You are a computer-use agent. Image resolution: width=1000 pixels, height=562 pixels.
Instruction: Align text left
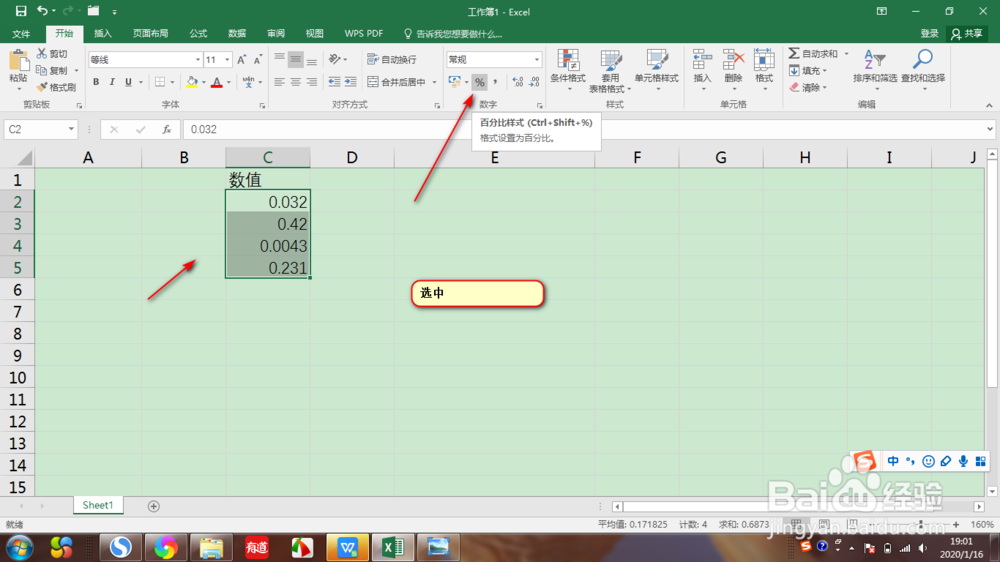[279, 82]
